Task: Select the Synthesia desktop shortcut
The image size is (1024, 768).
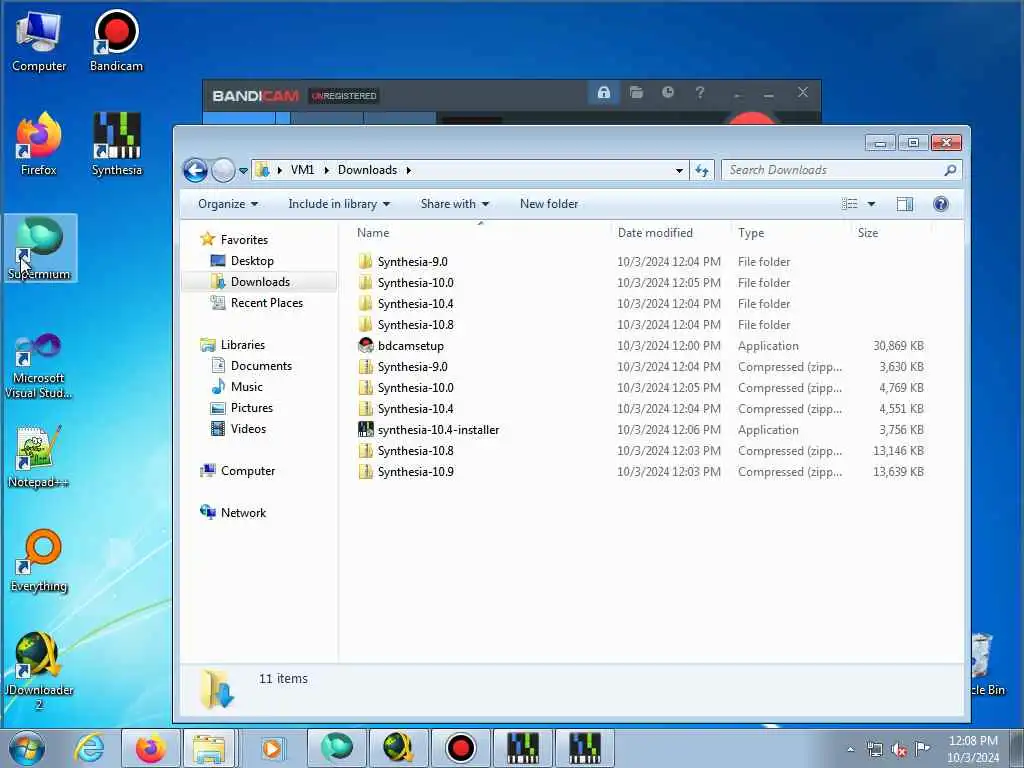Action: [x=116, y=145]
